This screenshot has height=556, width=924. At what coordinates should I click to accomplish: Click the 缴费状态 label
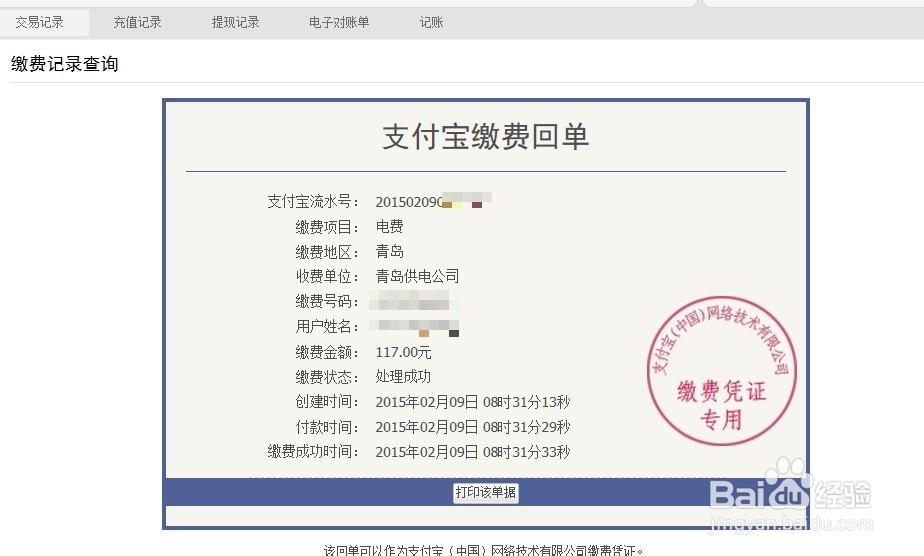(327, 377)
